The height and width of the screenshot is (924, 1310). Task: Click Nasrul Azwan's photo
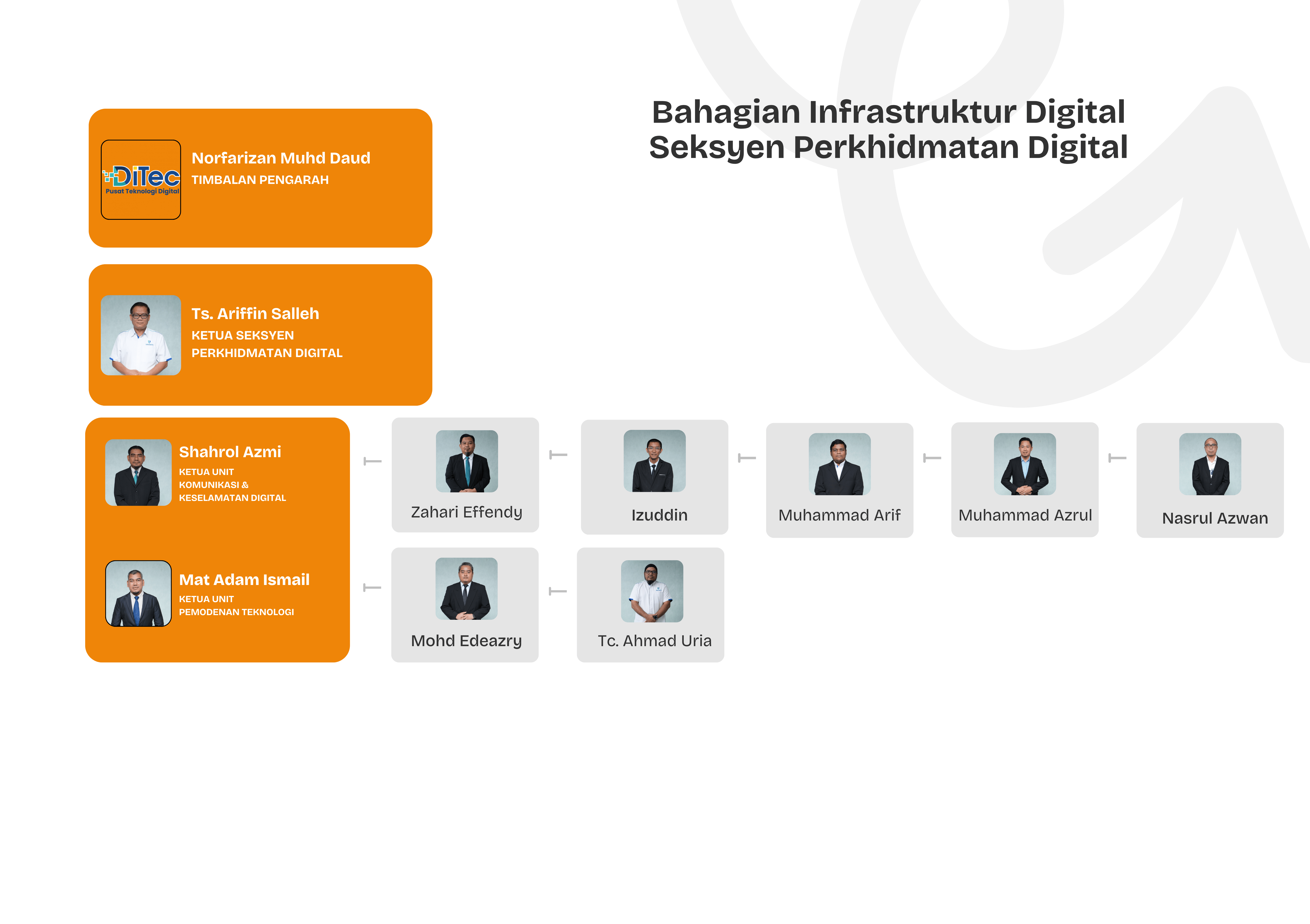point(1210,464)
